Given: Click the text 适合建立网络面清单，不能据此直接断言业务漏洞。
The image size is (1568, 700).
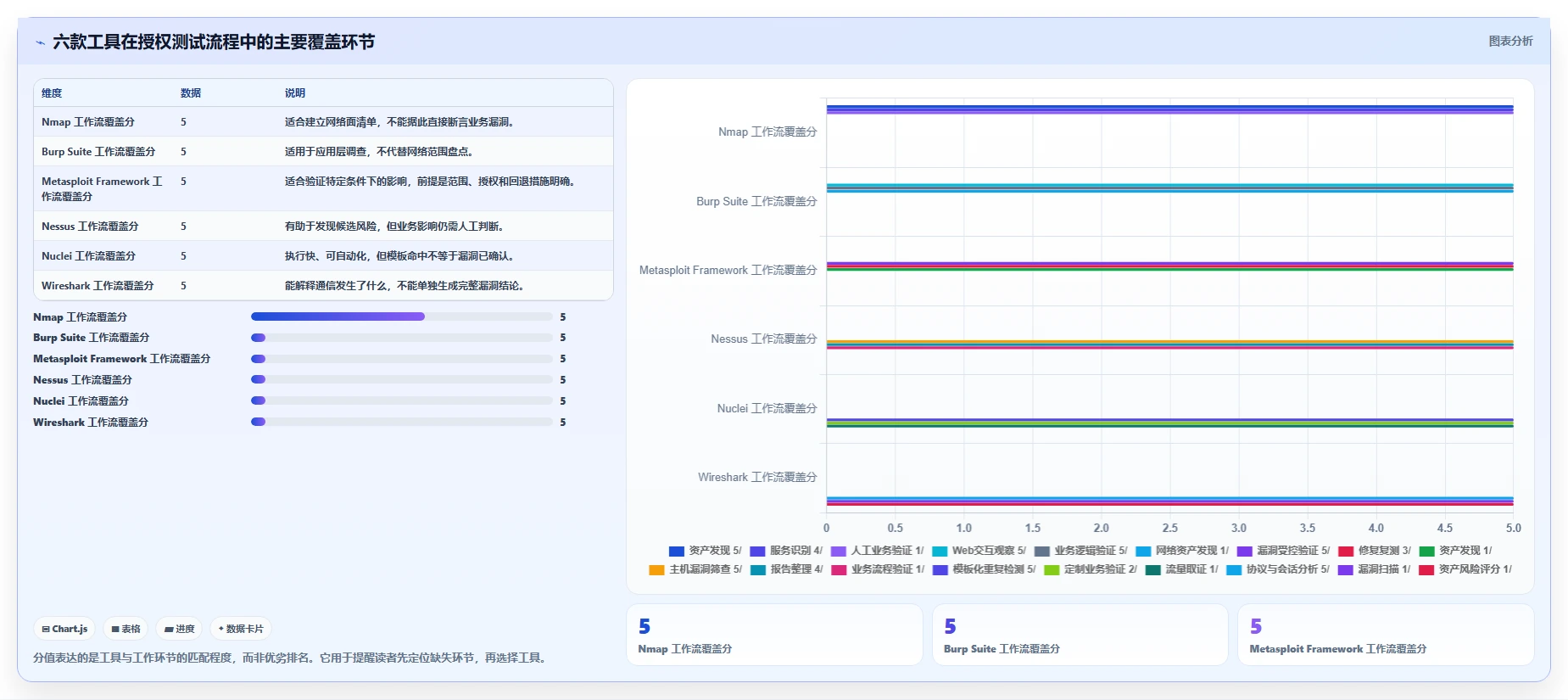Looking at the screenshot, I should click(401, 122).
